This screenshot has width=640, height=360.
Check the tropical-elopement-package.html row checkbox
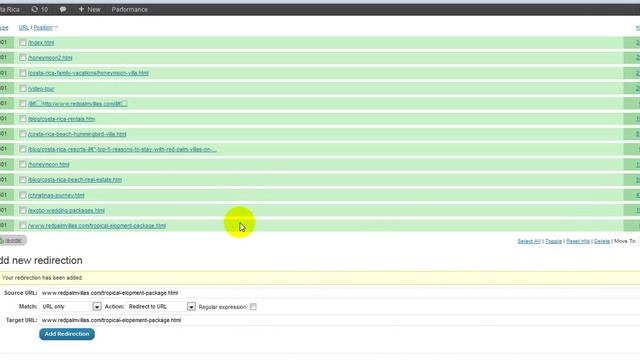(x=22, y=225)
